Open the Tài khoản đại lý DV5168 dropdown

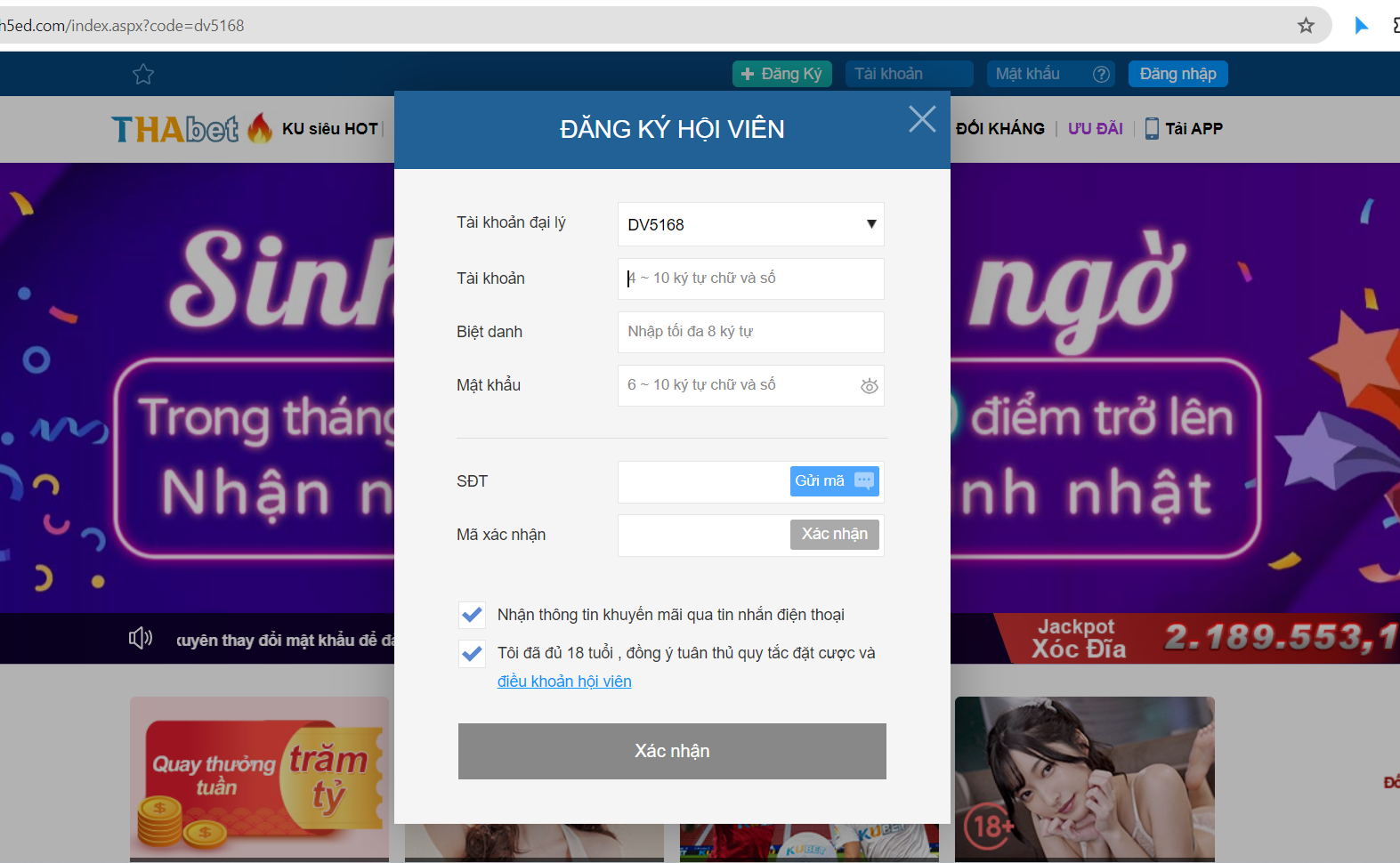[751, 224]
